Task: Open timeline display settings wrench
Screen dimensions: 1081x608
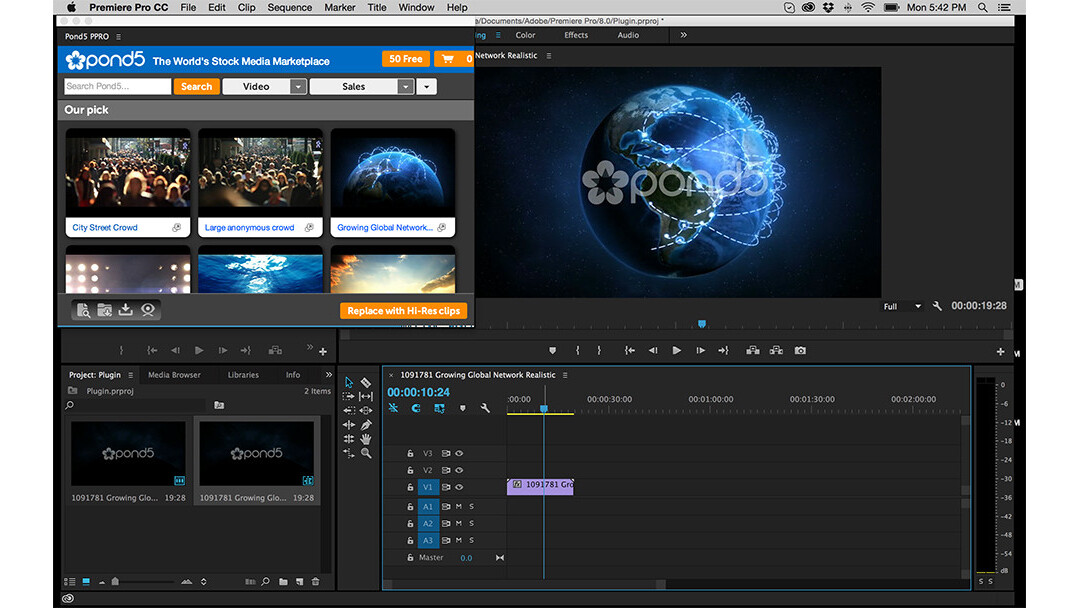Action: (485, 408)
